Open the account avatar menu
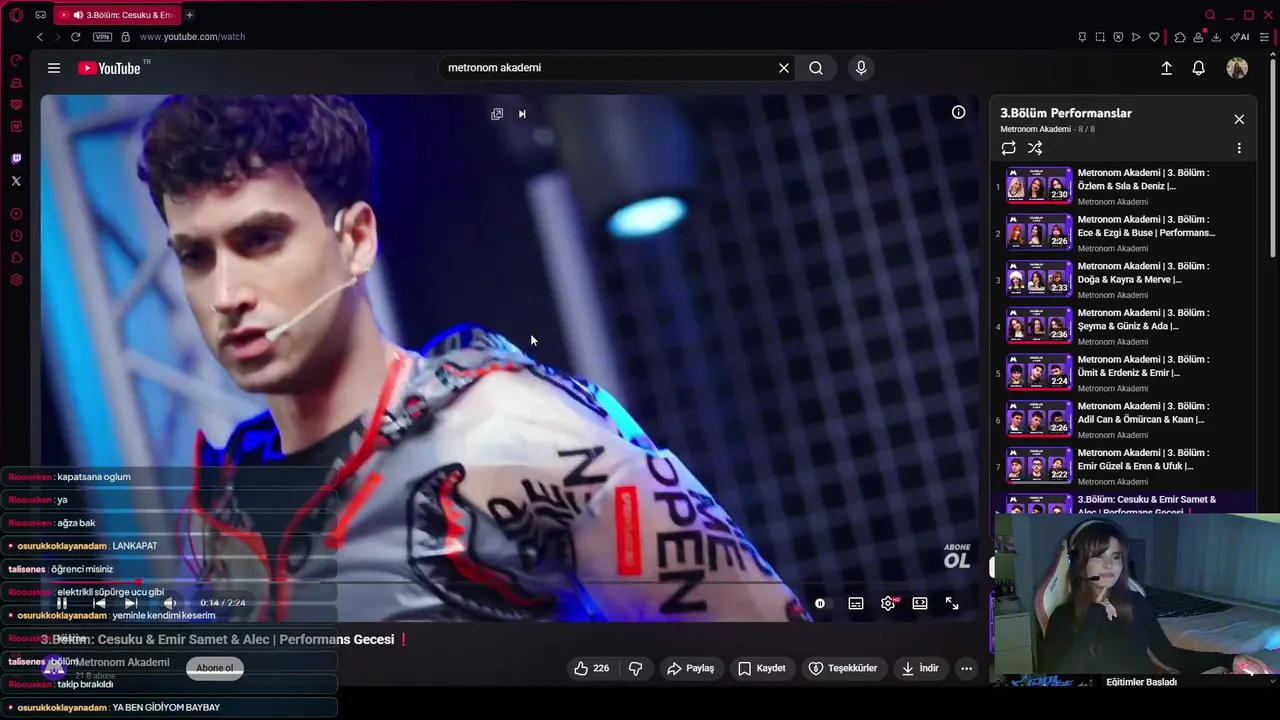This screenshot has width=1280, height=720. click(1237, 68)
